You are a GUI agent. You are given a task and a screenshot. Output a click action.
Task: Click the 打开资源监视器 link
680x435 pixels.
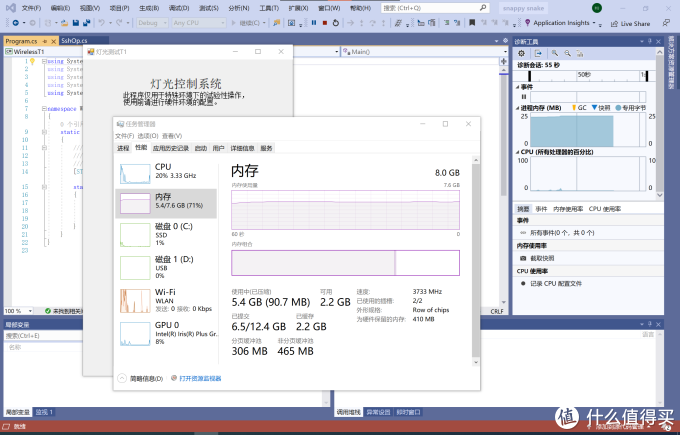[200, 378]
